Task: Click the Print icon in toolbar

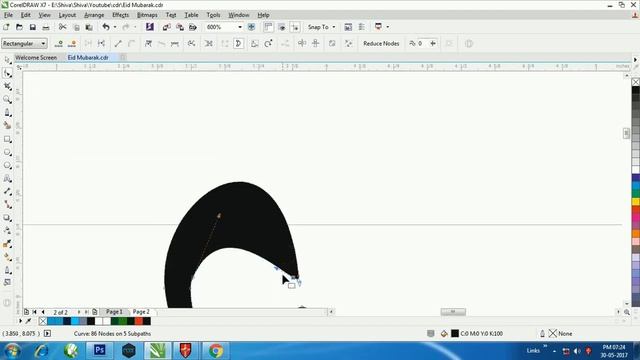Action: click(x=46, y=27)
